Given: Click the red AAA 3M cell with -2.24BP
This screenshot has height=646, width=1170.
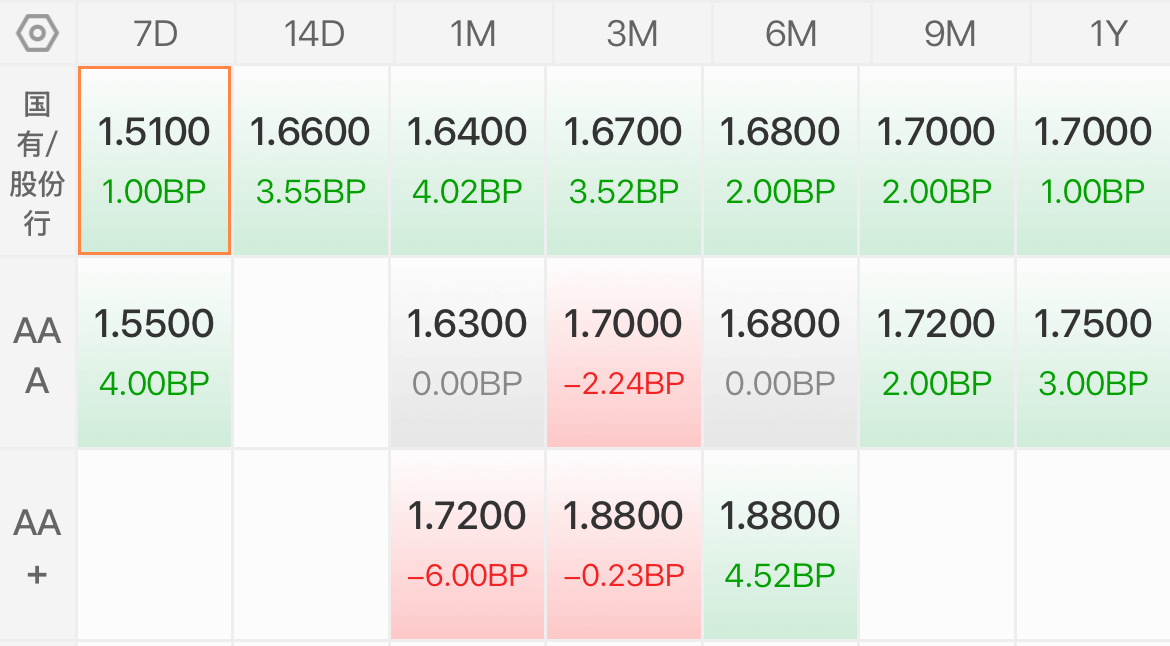Looking at the screenshot, I should coord(624,353).
